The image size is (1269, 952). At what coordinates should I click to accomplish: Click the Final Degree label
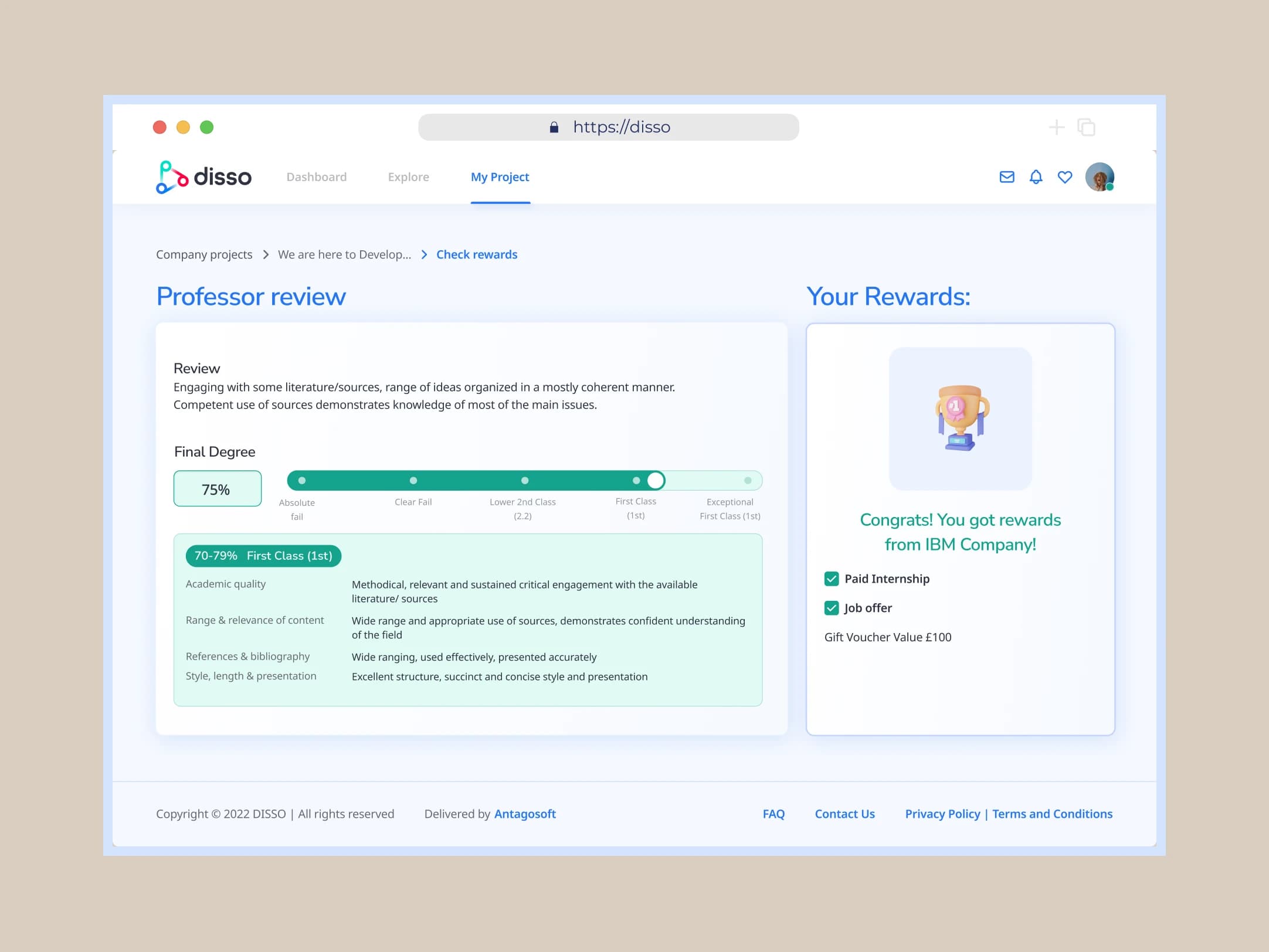coord(215,452)
